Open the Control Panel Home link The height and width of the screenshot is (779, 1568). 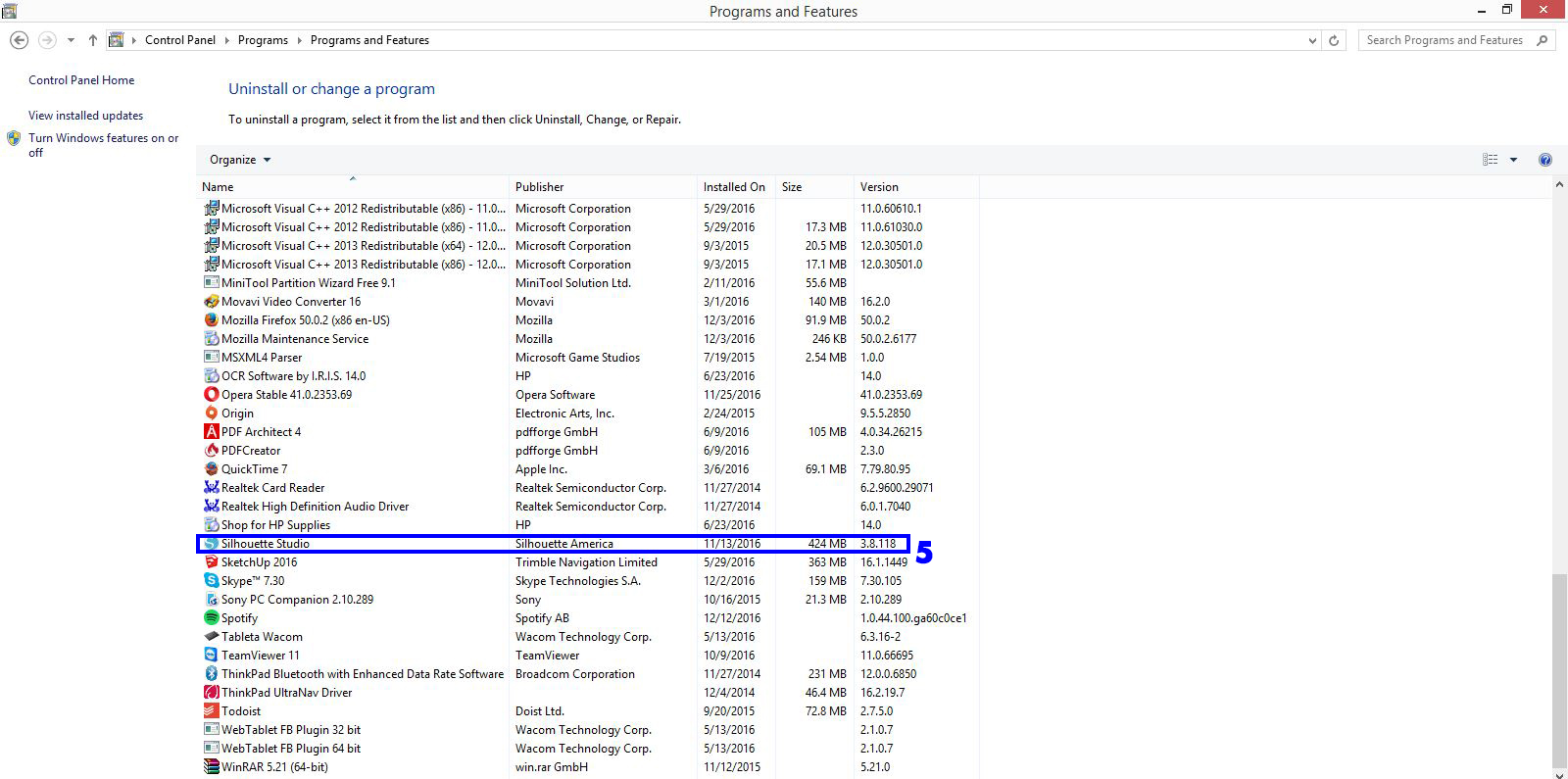click(81, 80)
